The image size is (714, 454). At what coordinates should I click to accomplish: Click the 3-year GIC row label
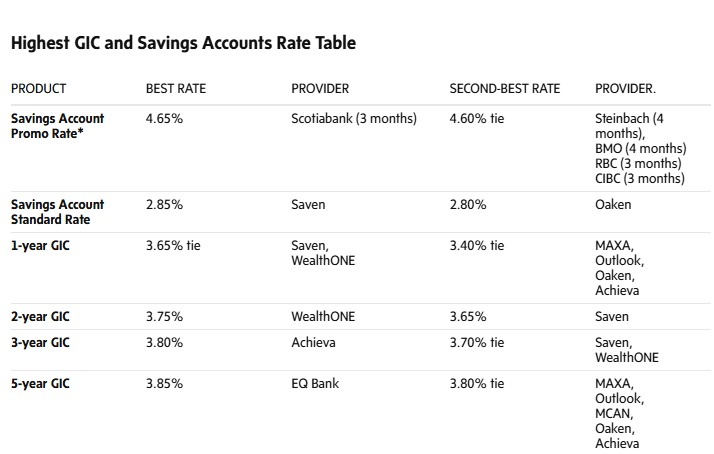(40, 343)
